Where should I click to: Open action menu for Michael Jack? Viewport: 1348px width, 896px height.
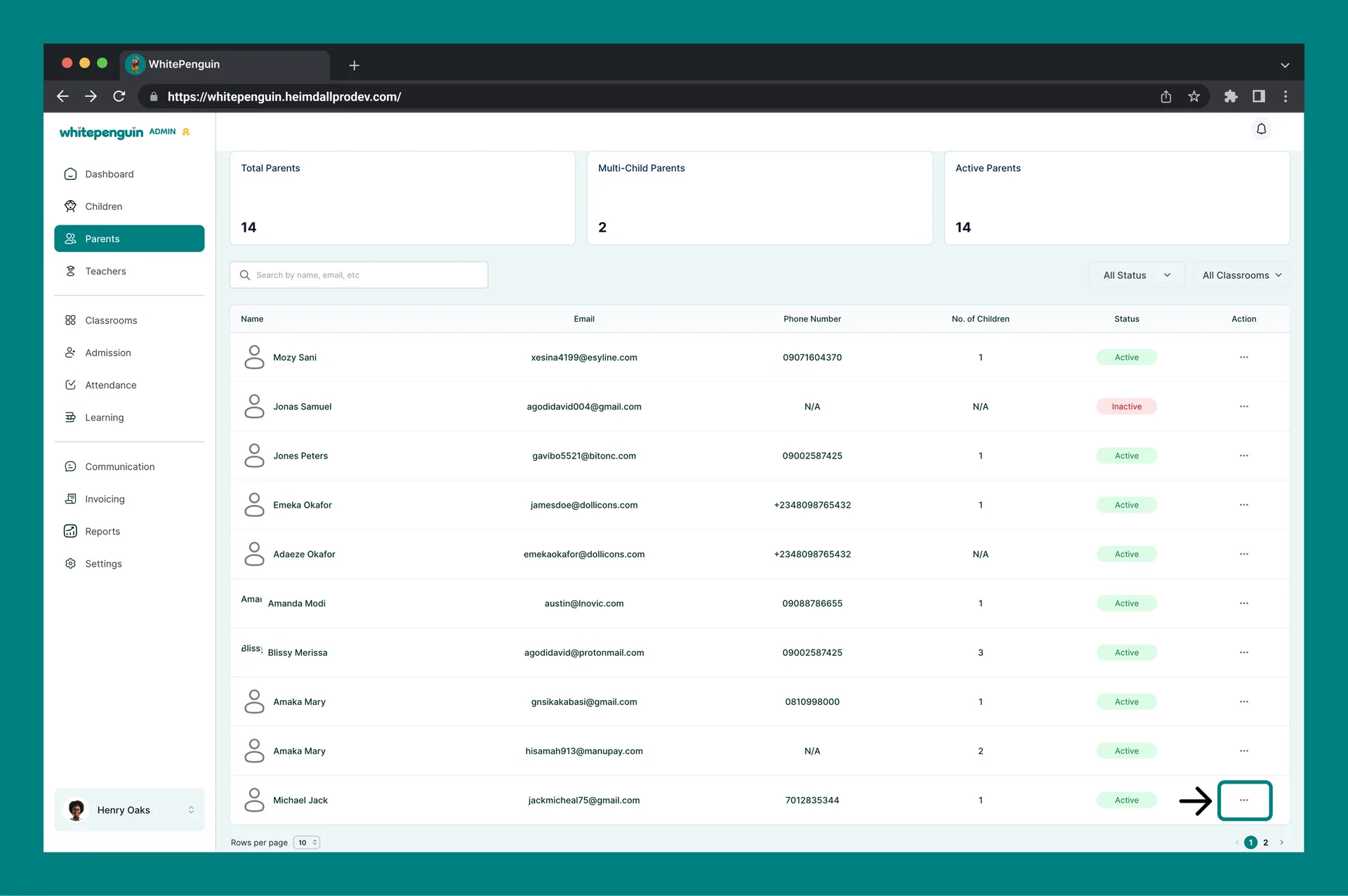coord(1243,800)
